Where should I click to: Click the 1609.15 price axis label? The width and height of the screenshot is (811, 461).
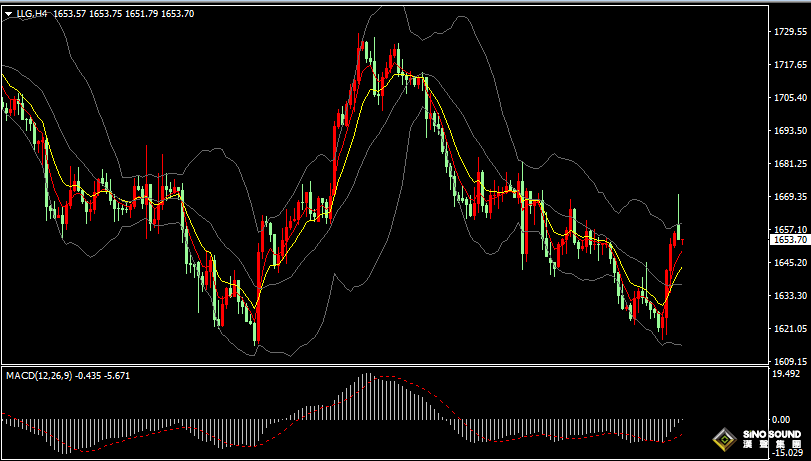tap(789, 362)
